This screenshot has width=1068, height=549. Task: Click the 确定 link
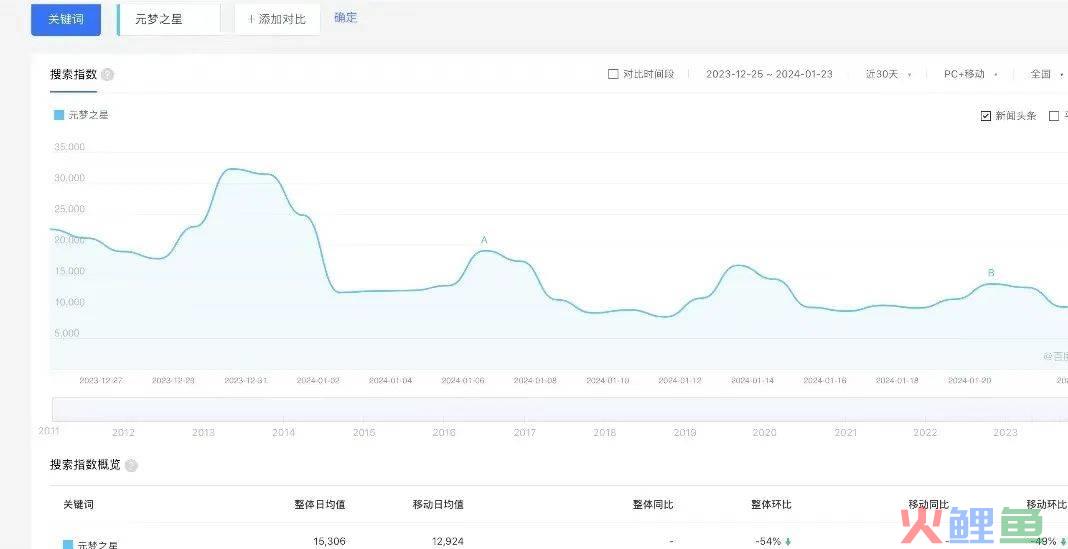click(345, 18)
